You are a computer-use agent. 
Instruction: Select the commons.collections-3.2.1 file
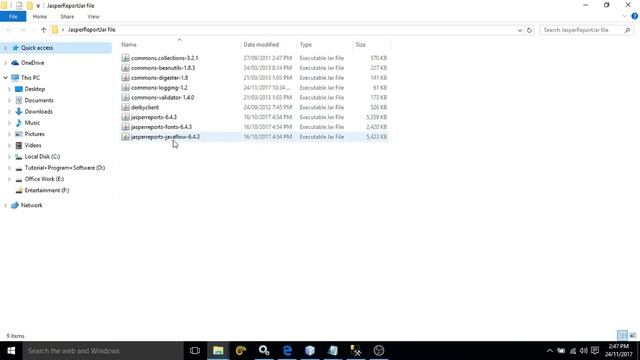[x=164, y=58]
